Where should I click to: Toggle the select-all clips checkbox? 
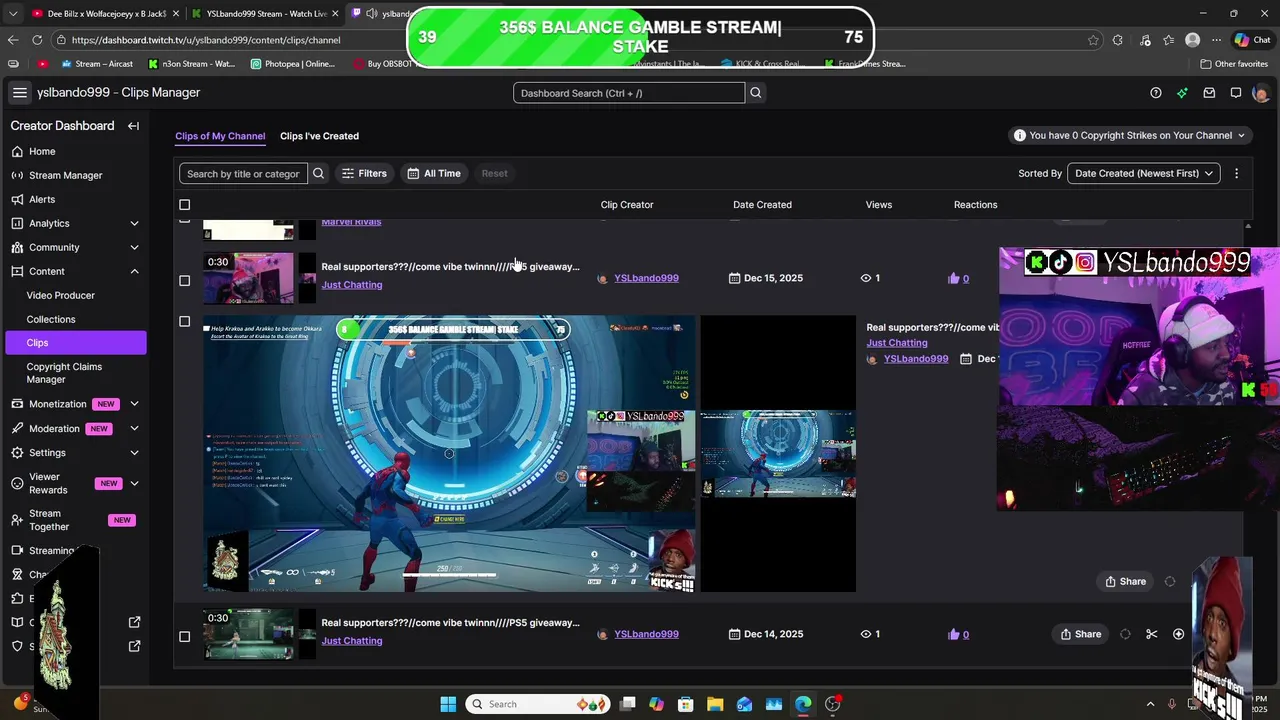pos(184,205)
